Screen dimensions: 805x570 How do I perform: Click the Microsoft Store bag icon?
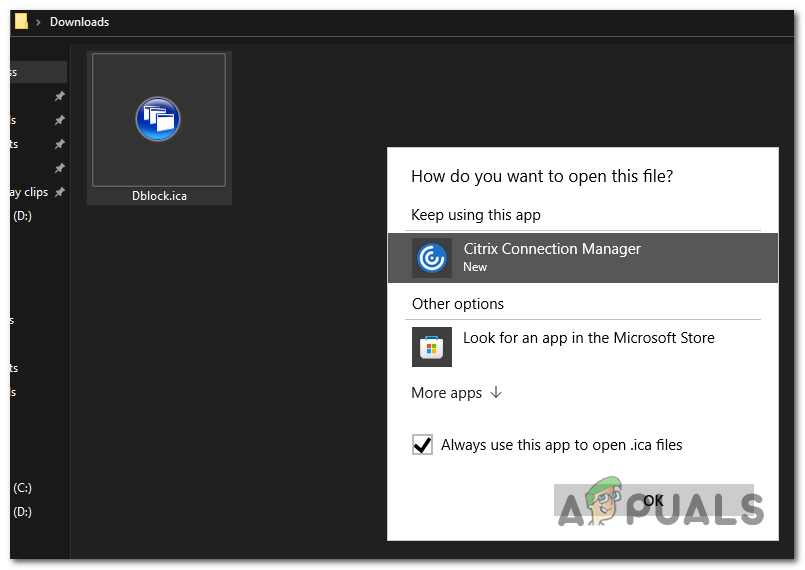point(432,347)
